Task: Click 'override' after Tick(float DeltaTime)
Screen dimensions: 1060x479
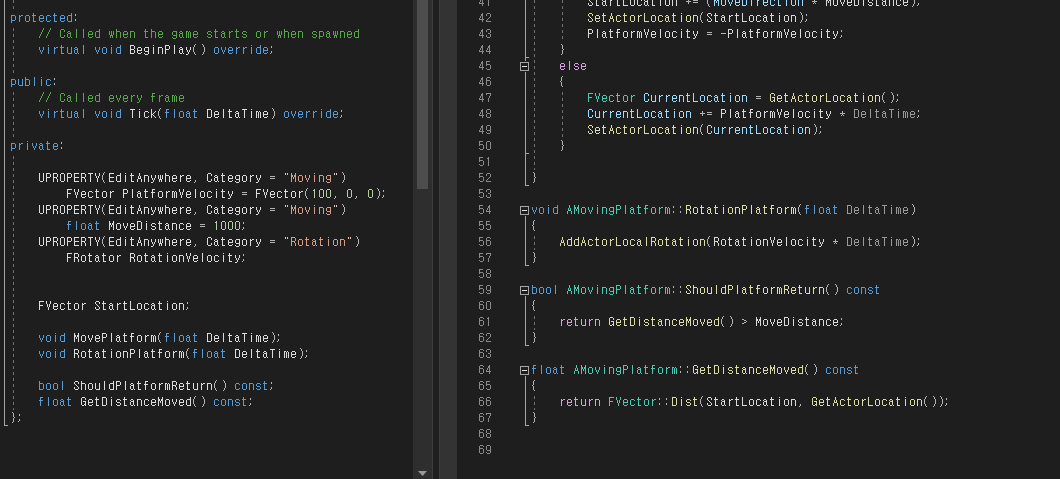Action: pyautogui.click(x=311, y=114)
